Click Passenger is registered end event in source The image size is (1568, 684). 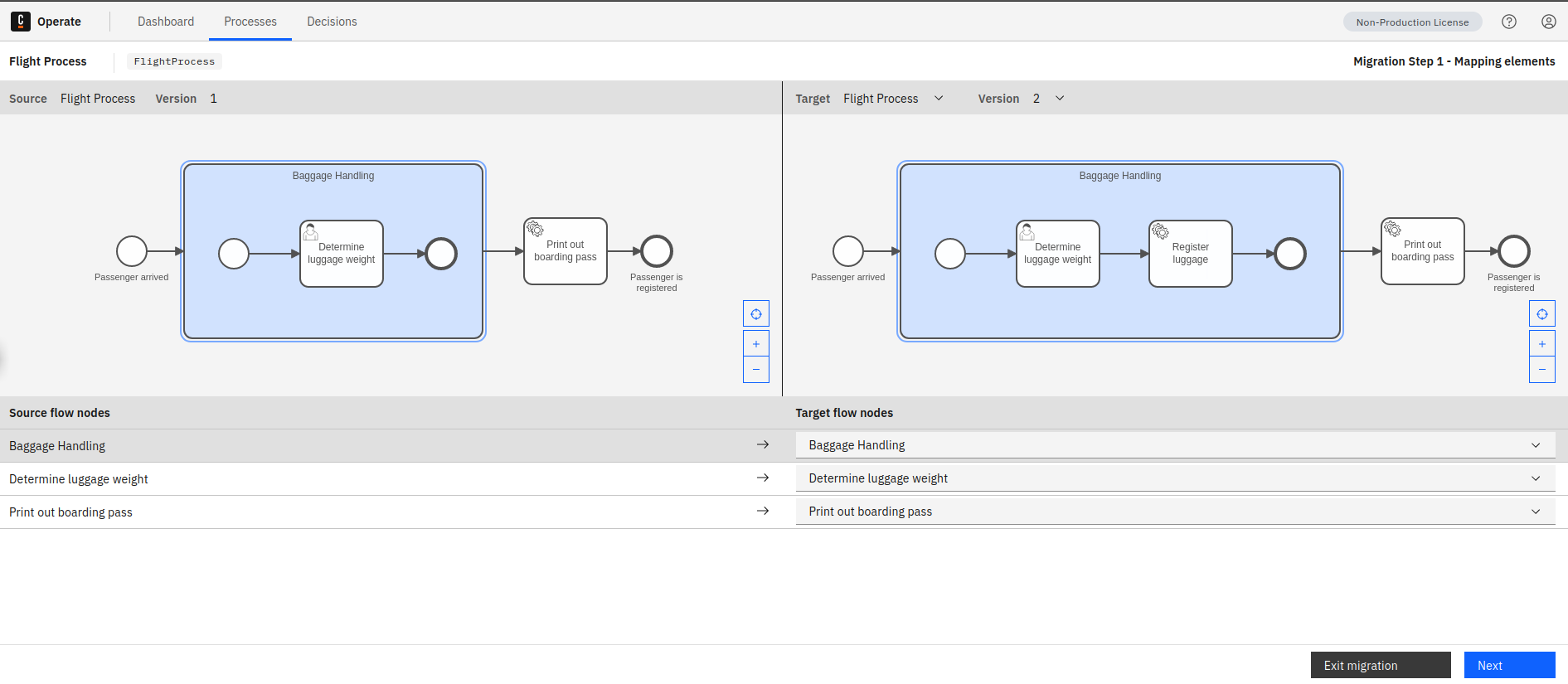(x=657, y=251)
